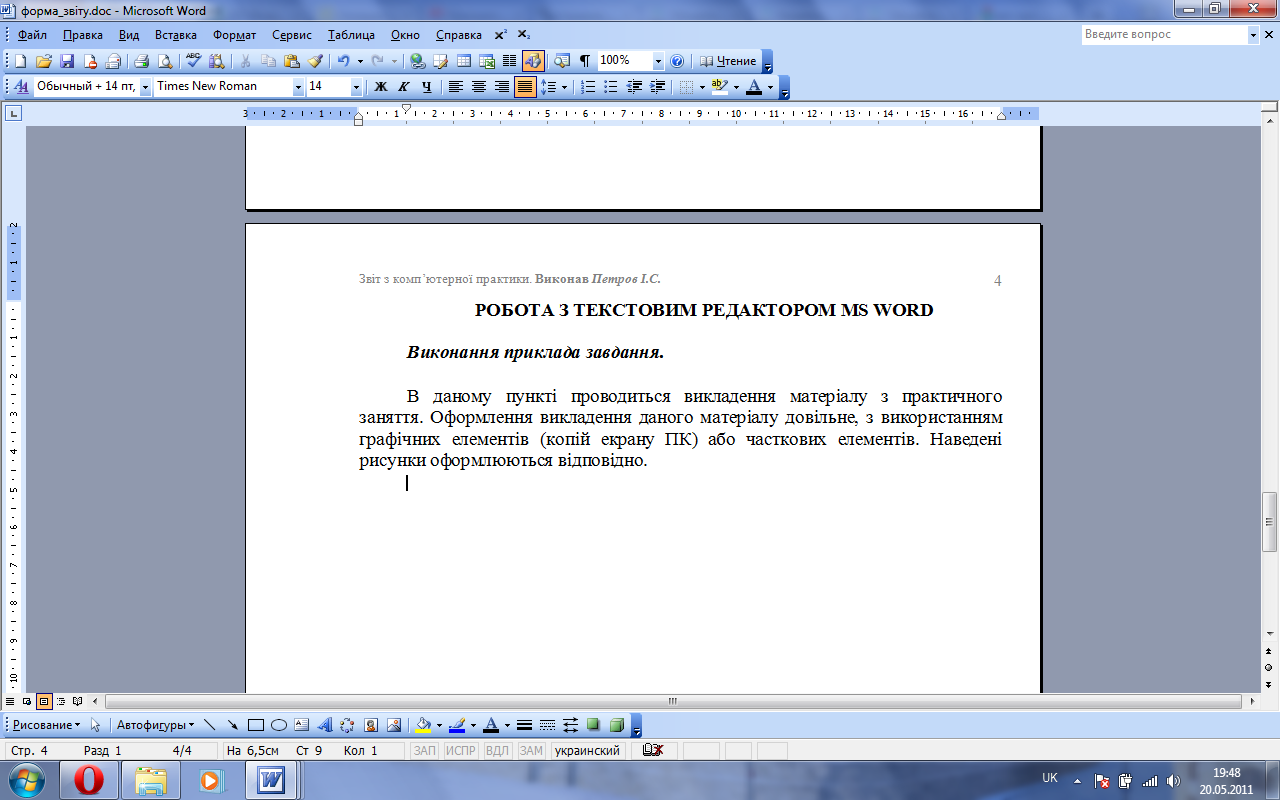Paste from clipboard icon
1280x800 pixels.
tap(291, 61)
